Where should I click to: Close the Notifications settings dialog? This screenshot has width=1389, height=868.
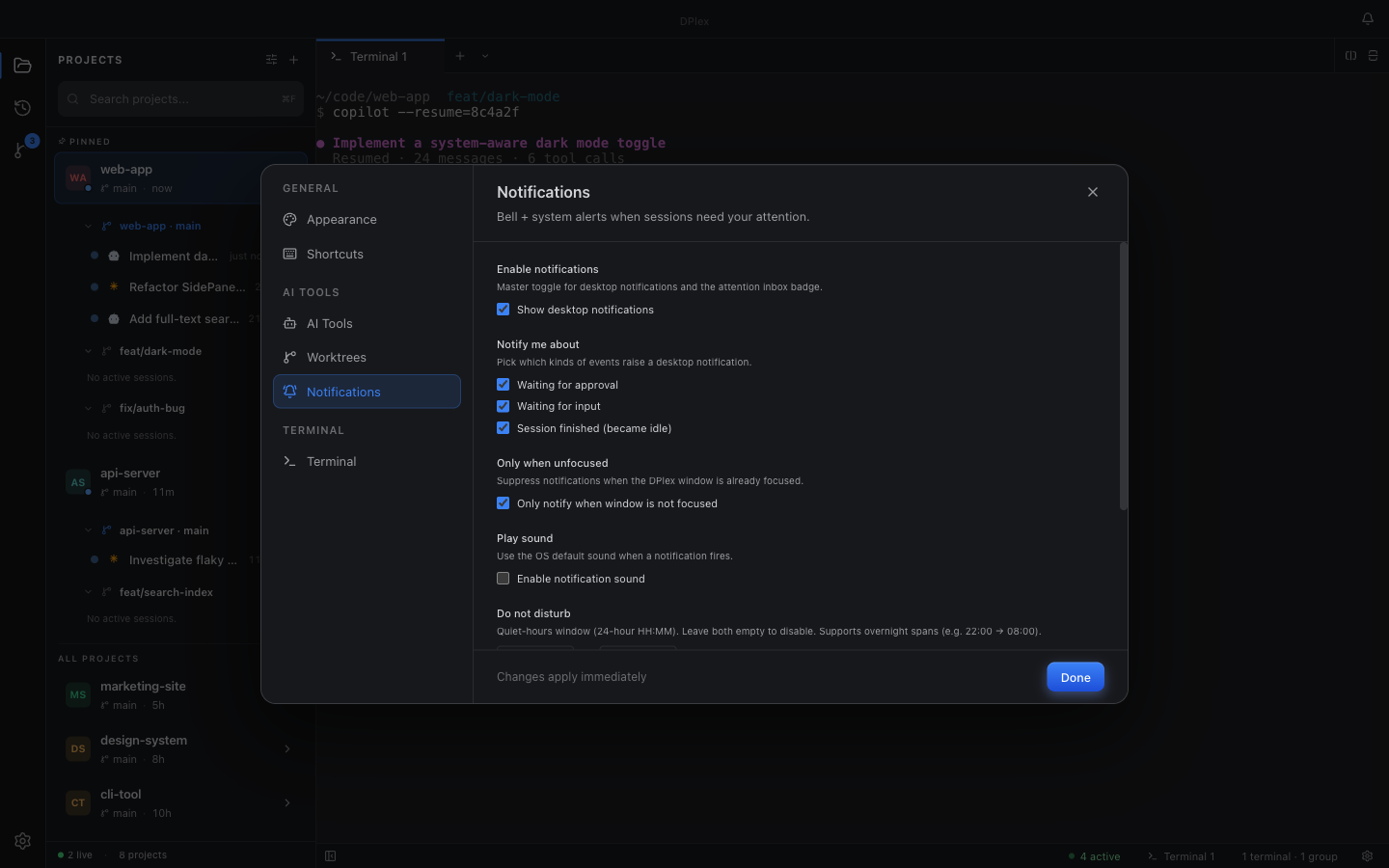pyautogui.click(x=1093, y=192)
